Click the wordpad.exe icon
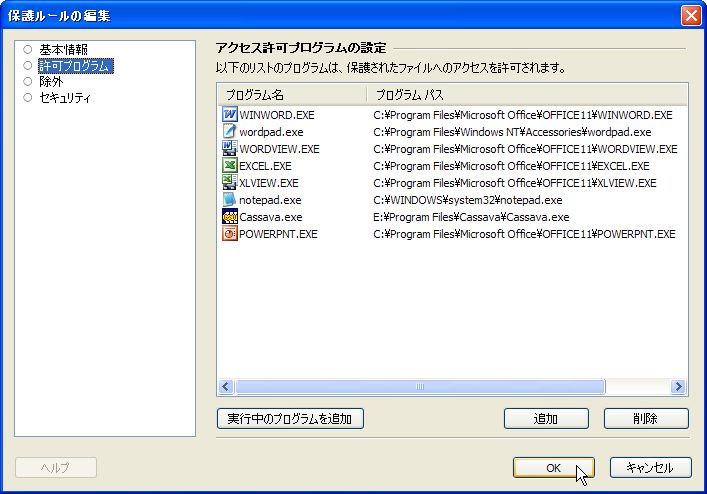The width and height of the screenshot is (707, 494). [x=230, y=131]
